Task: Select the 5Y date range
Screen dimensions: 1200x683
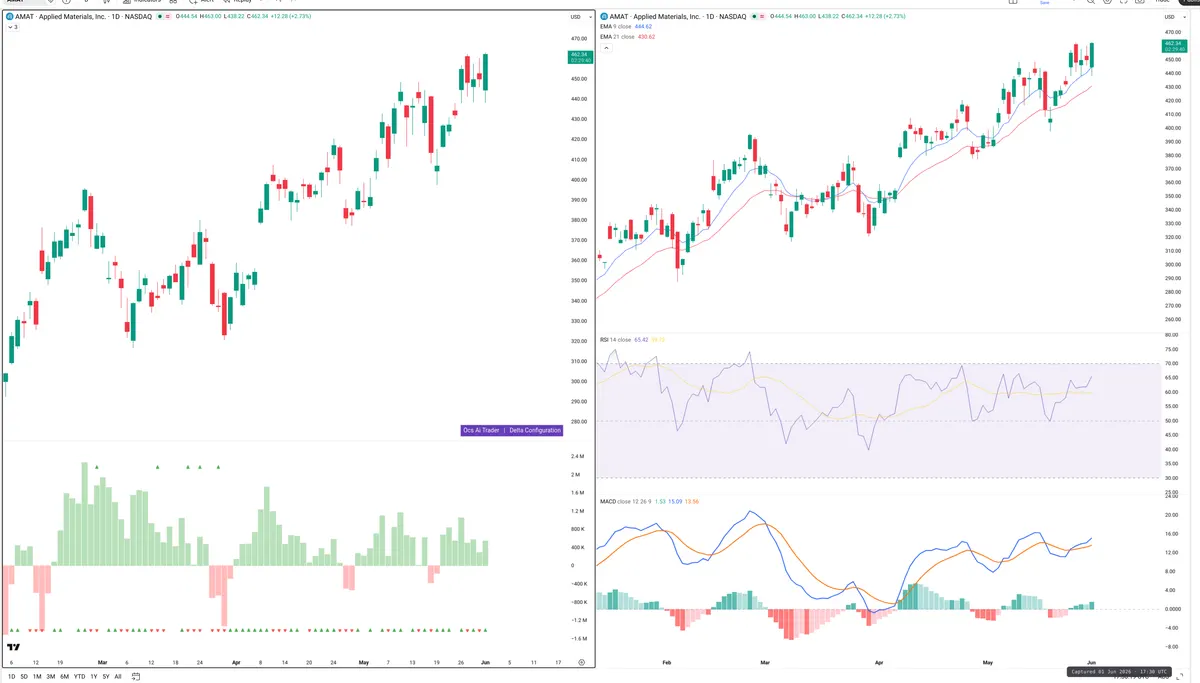Action: pos(105,676)
